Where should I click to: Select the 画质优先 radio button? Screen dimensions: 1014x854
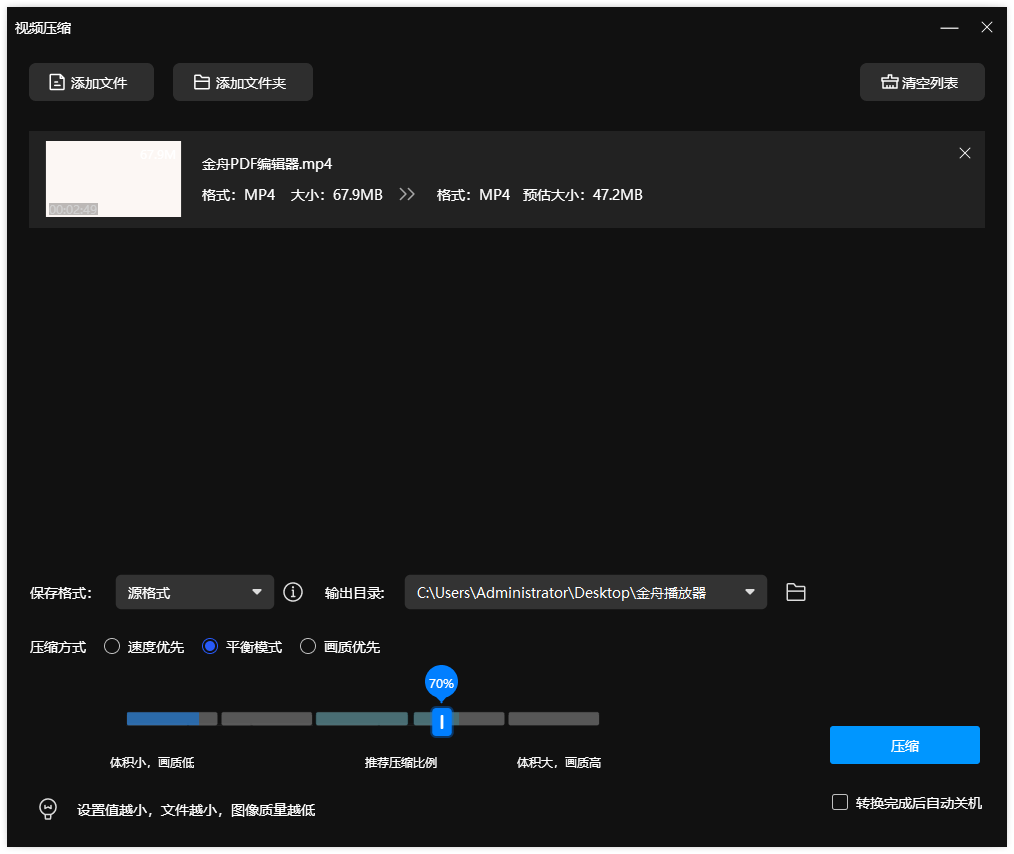[308, 646]
